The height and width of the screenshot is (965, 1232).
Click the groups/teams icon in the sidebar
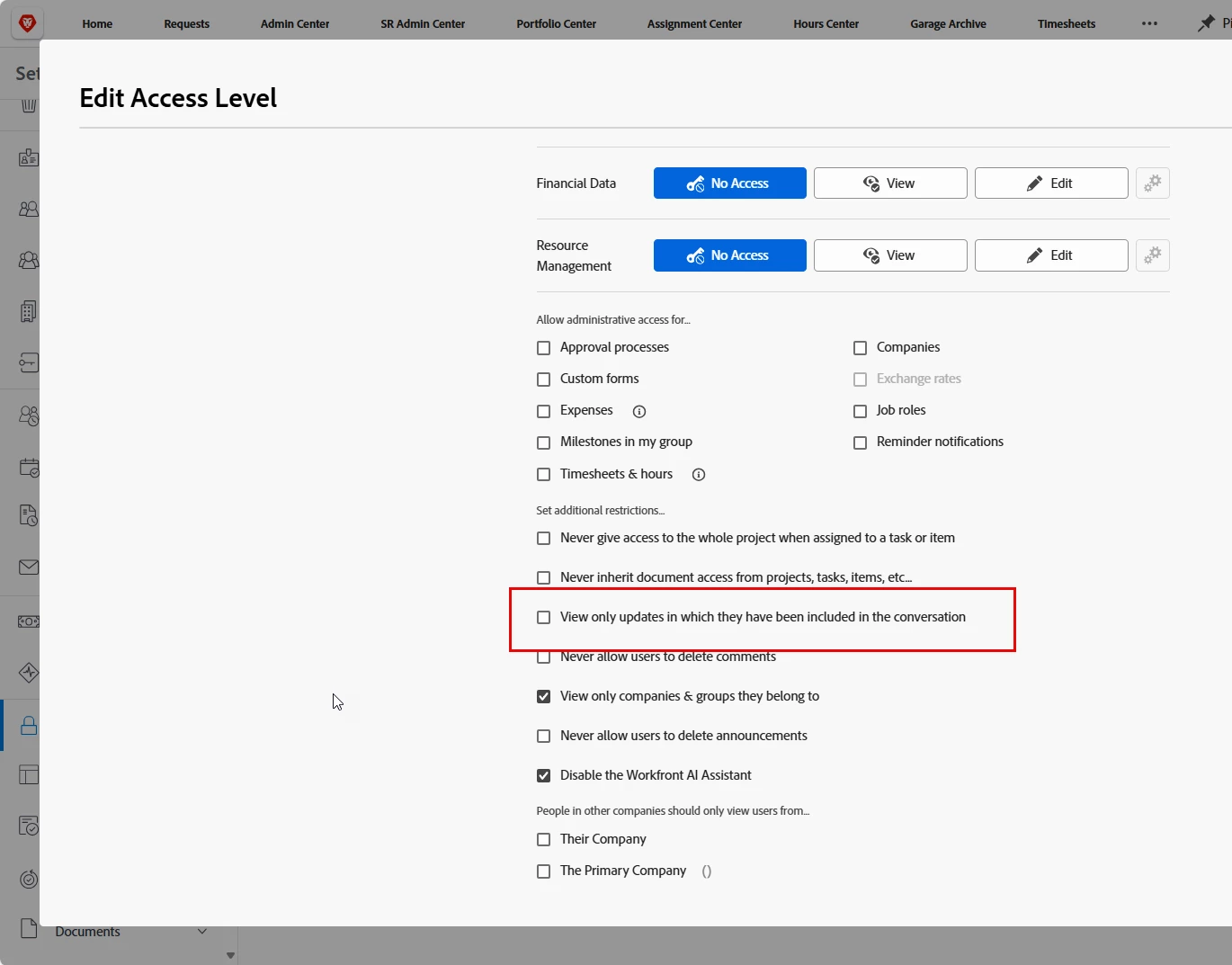coord(29,260)
